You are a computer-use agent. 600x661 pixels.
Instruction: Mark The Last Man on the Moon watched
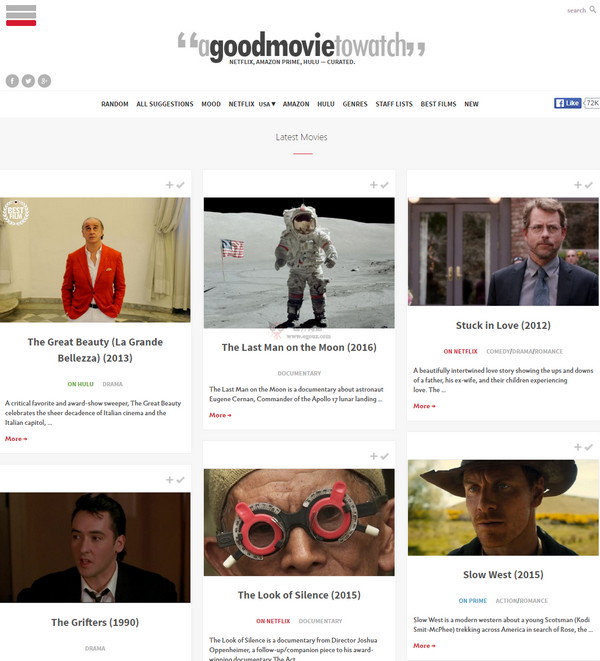tap(385, 185)
